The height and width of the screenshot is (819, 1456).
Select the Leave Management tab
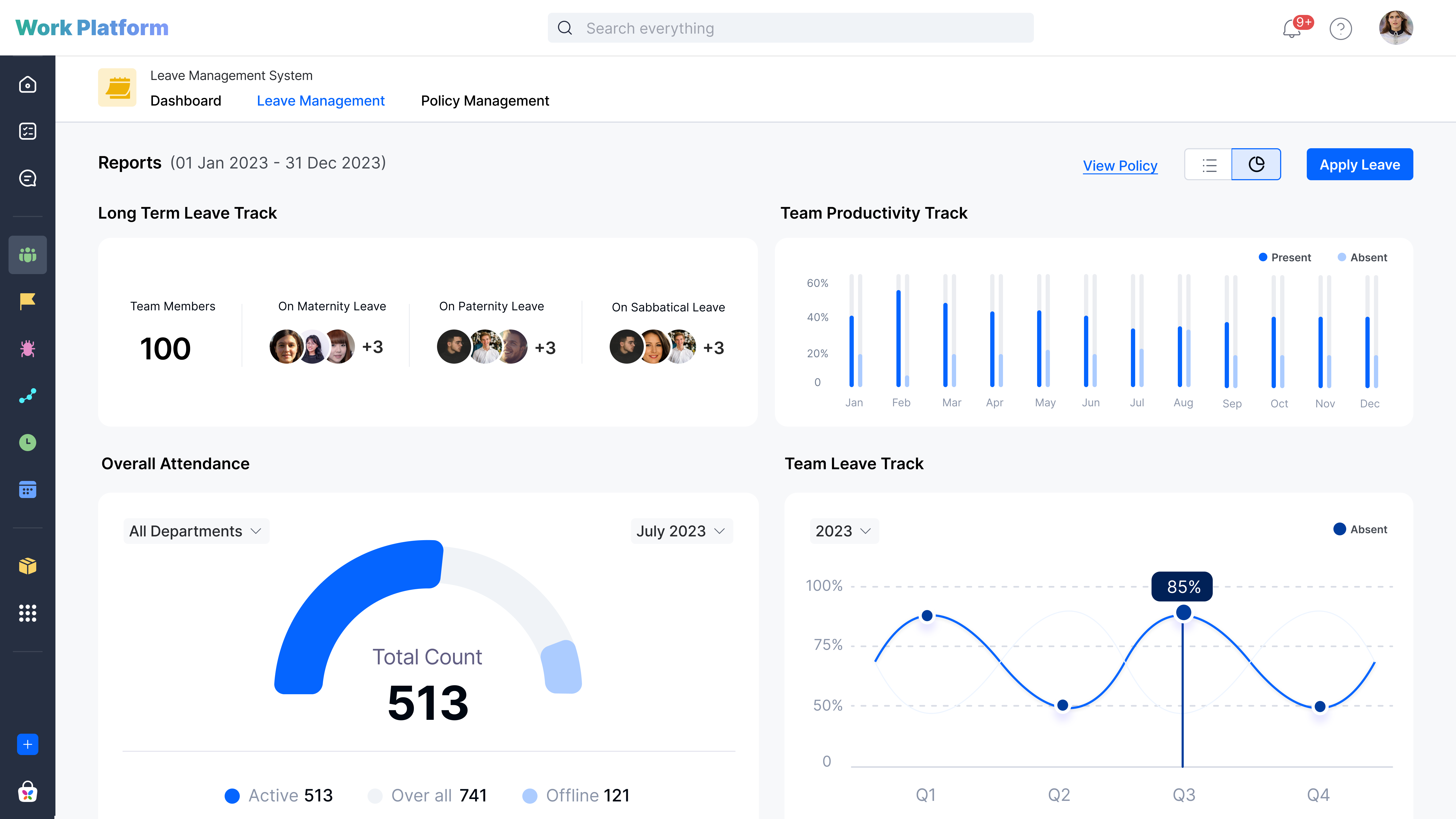click(321, 101)
